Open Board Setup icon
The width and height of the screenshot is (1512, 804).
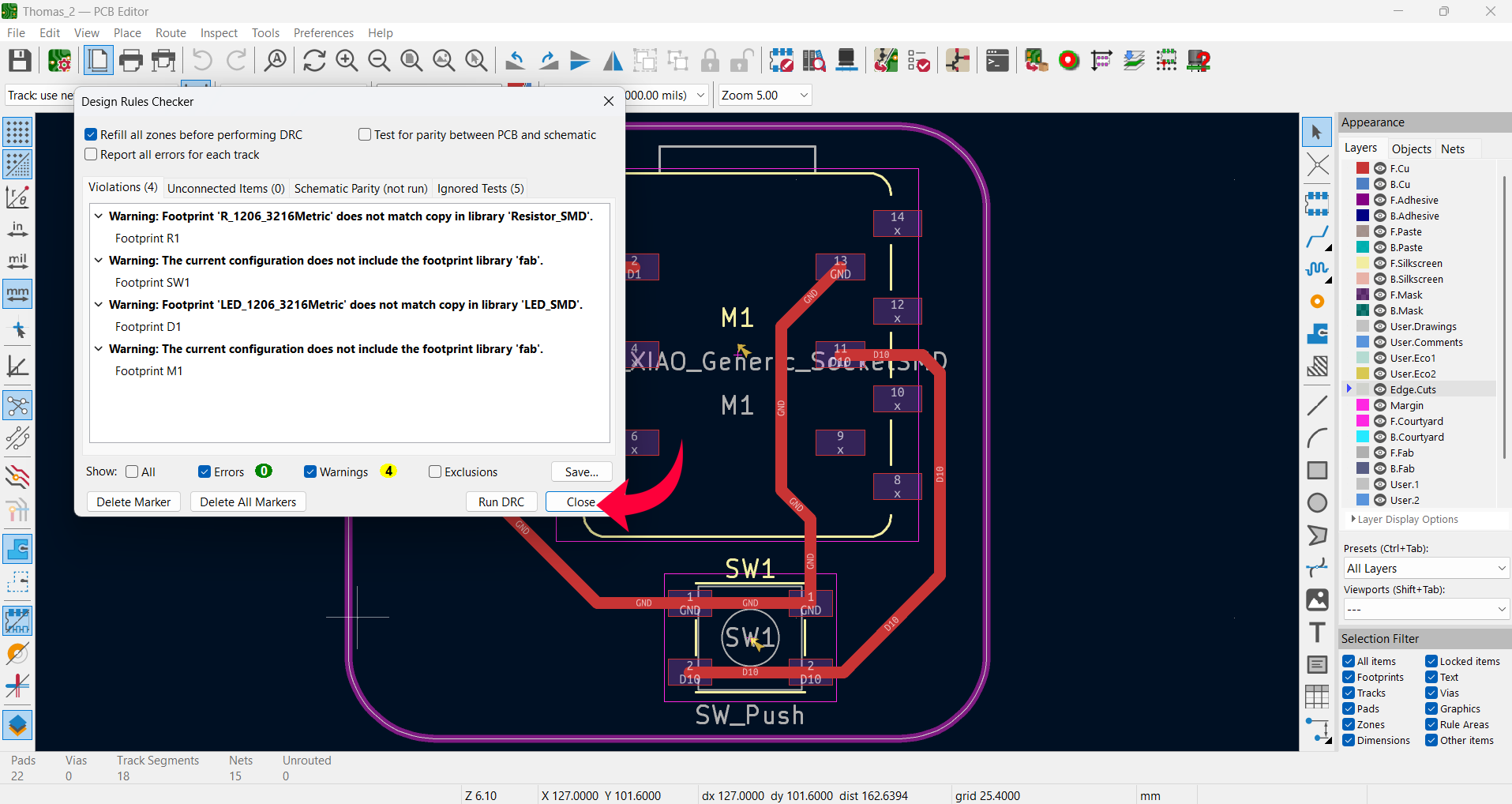(60, 61)
